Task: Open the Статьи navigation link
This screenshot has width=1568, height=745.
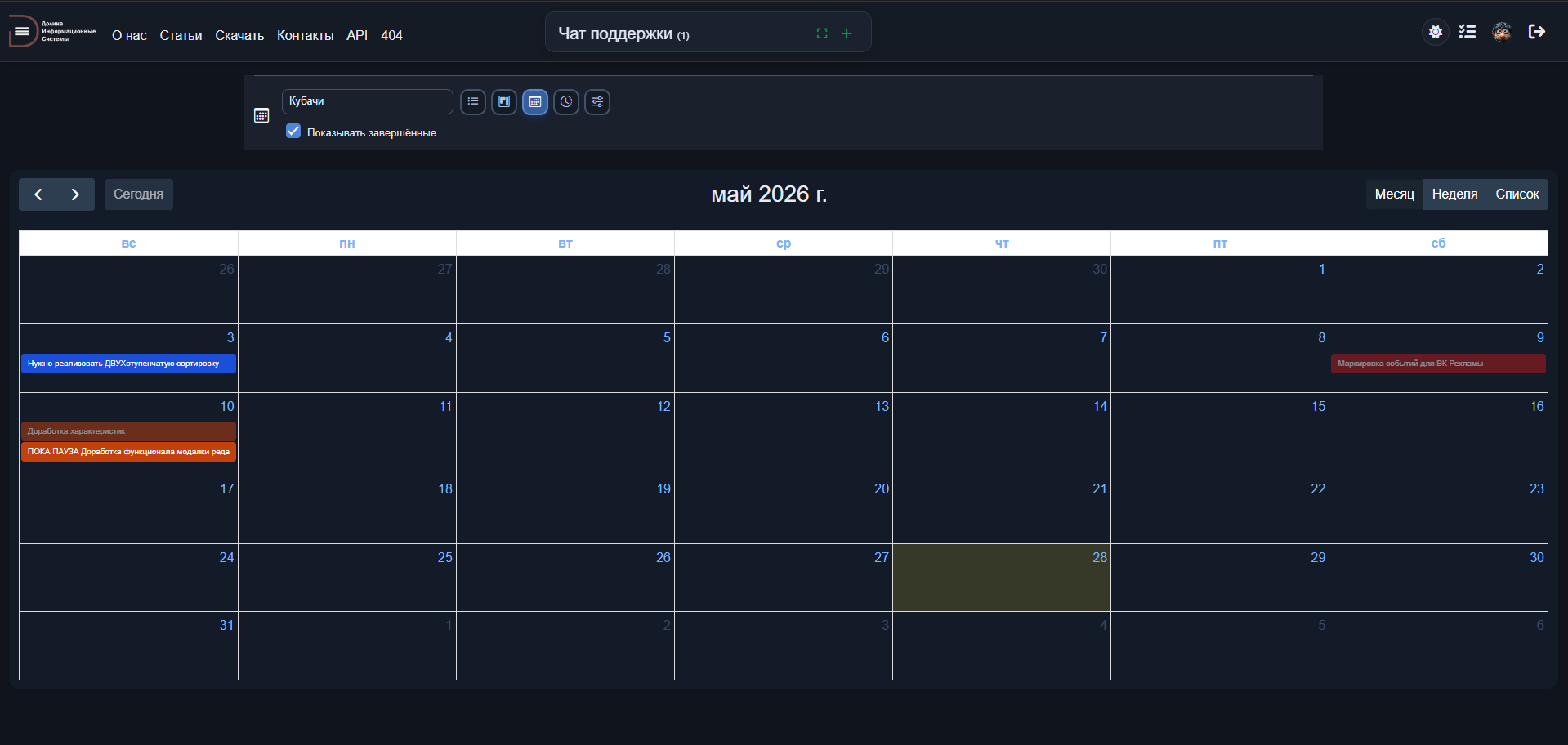Action: tap(181, 36)
